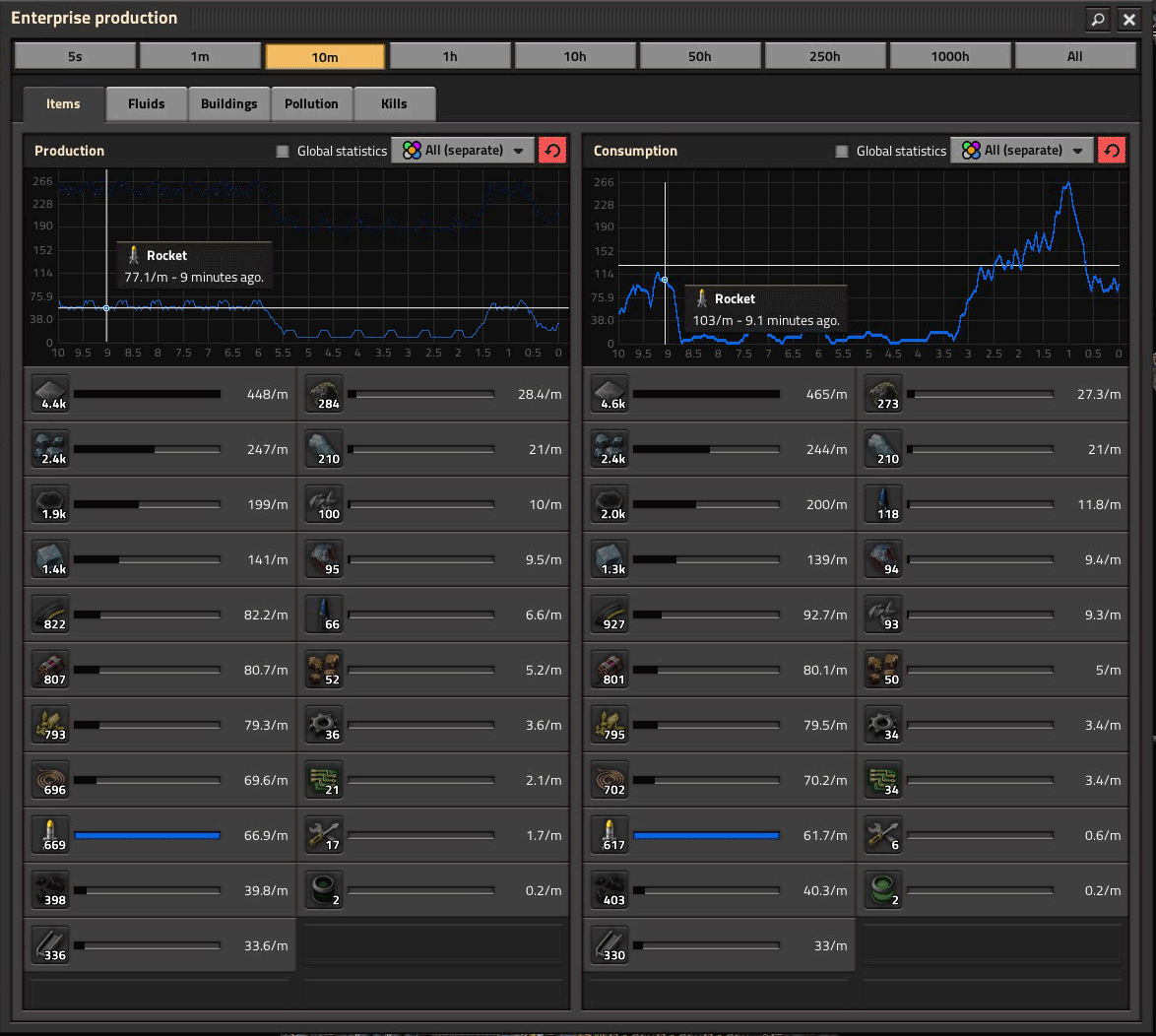This screenshot has width=1156, height=1036.
Task: Open Production "All (separate)" dropdown
Action: point(463,151)
